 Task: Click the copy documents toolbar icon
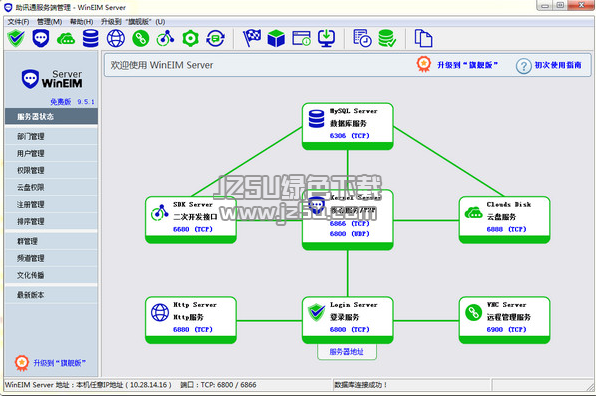pyautogui.click(x=423, y=38)
